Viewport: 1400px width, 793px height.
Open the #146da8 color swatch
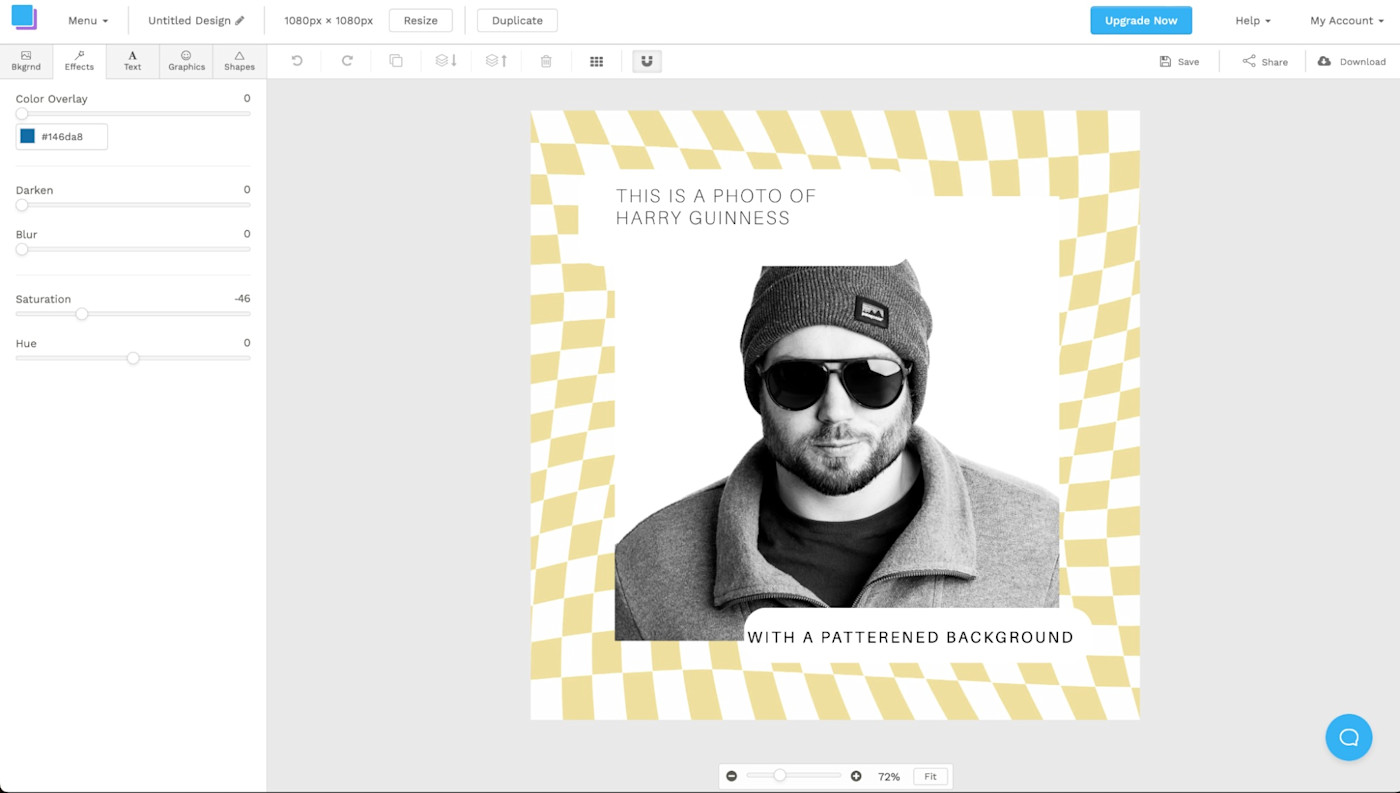28,136
